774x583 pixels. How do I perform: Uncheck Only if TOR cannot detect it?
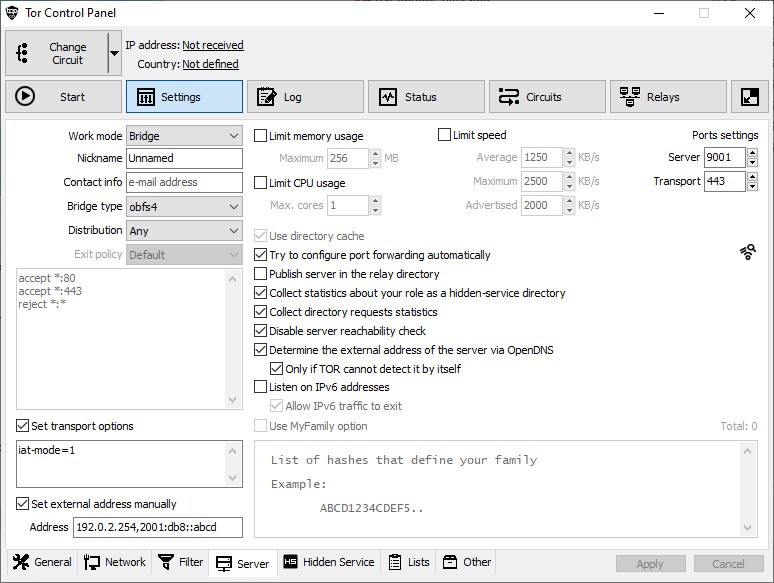pos(276,368)
